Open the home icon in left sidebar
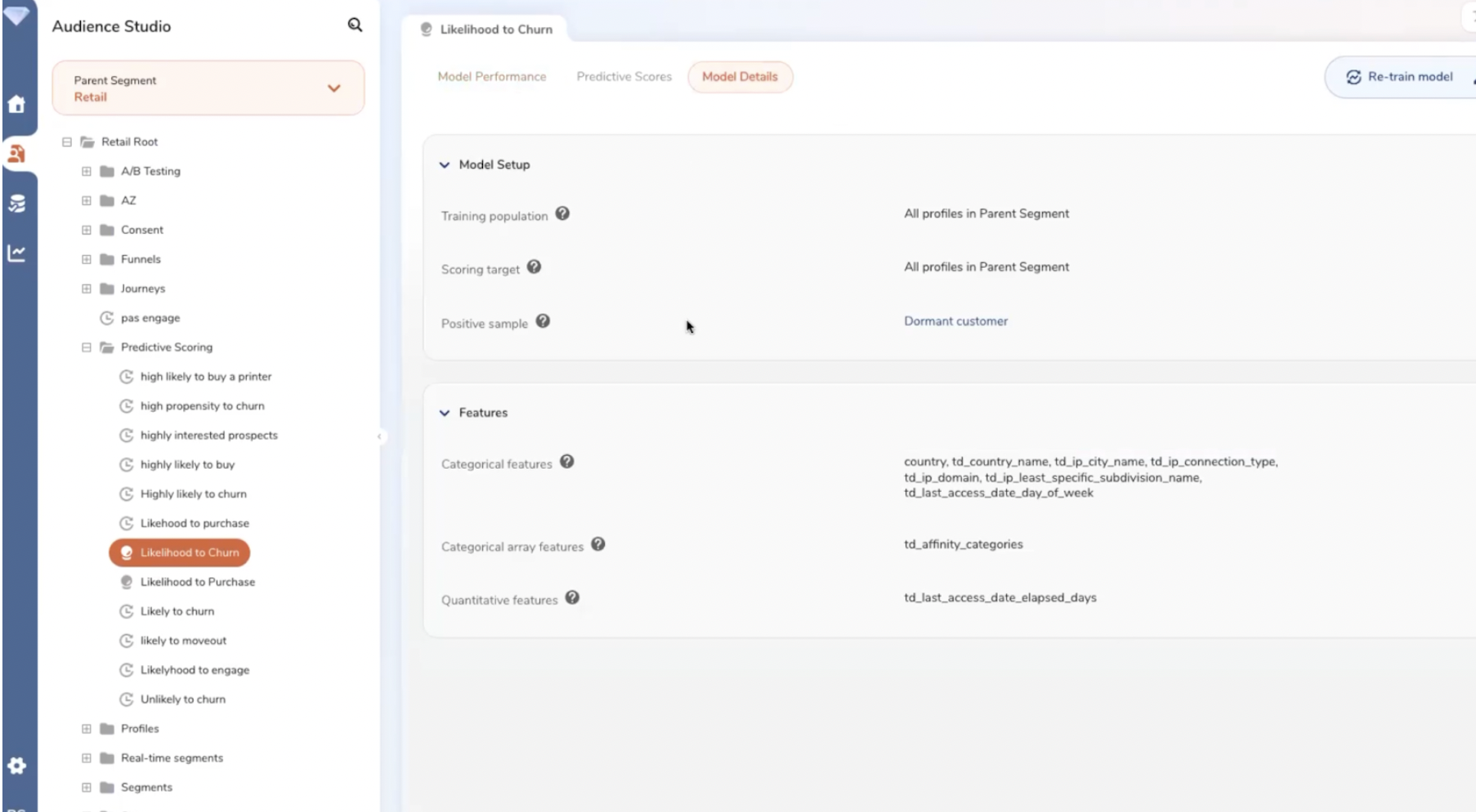 point(16,105)
